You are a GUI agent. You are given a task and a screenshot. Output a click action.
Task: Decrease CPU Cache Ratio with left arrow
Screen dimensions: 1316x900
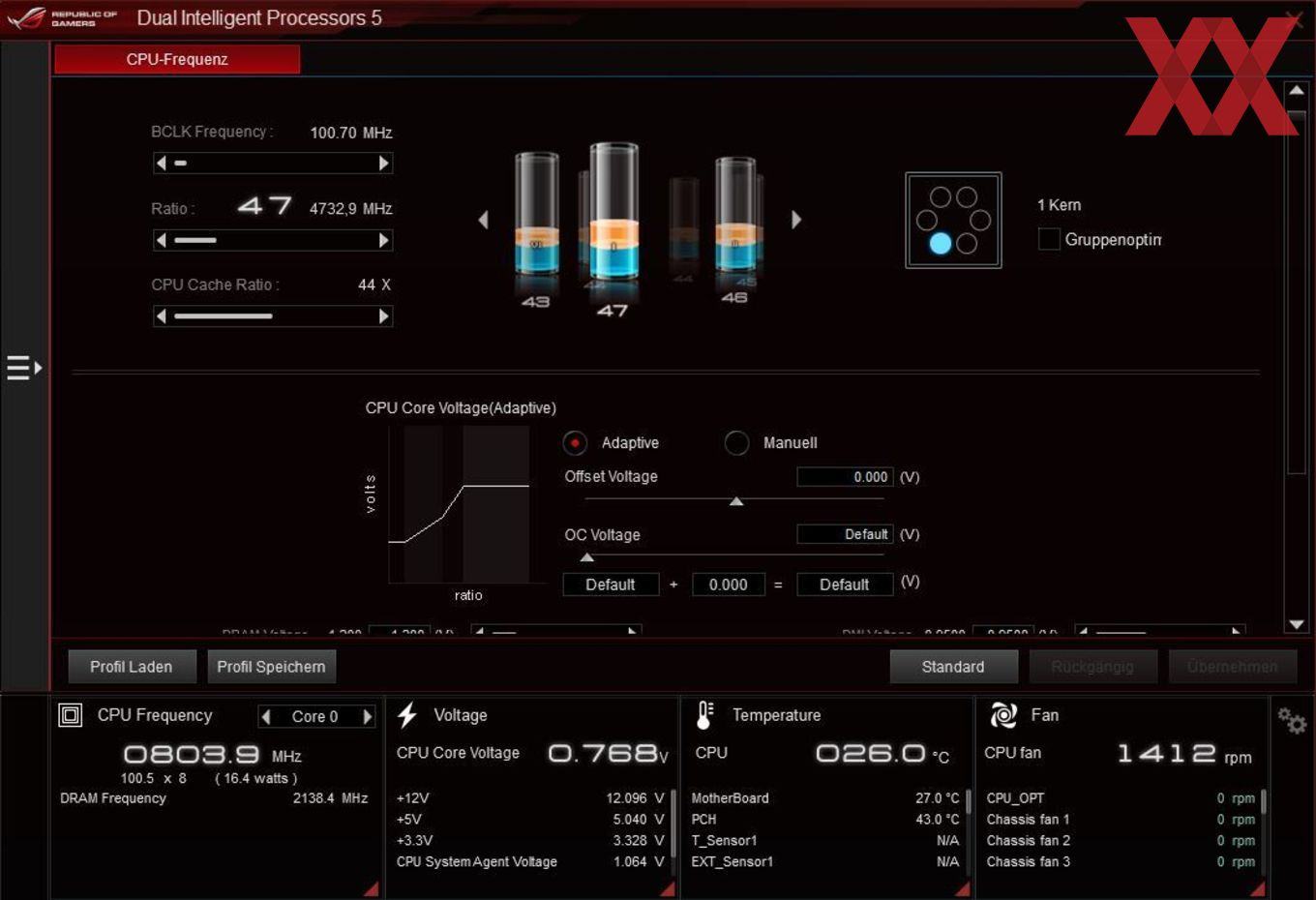(x=161, y=315)
